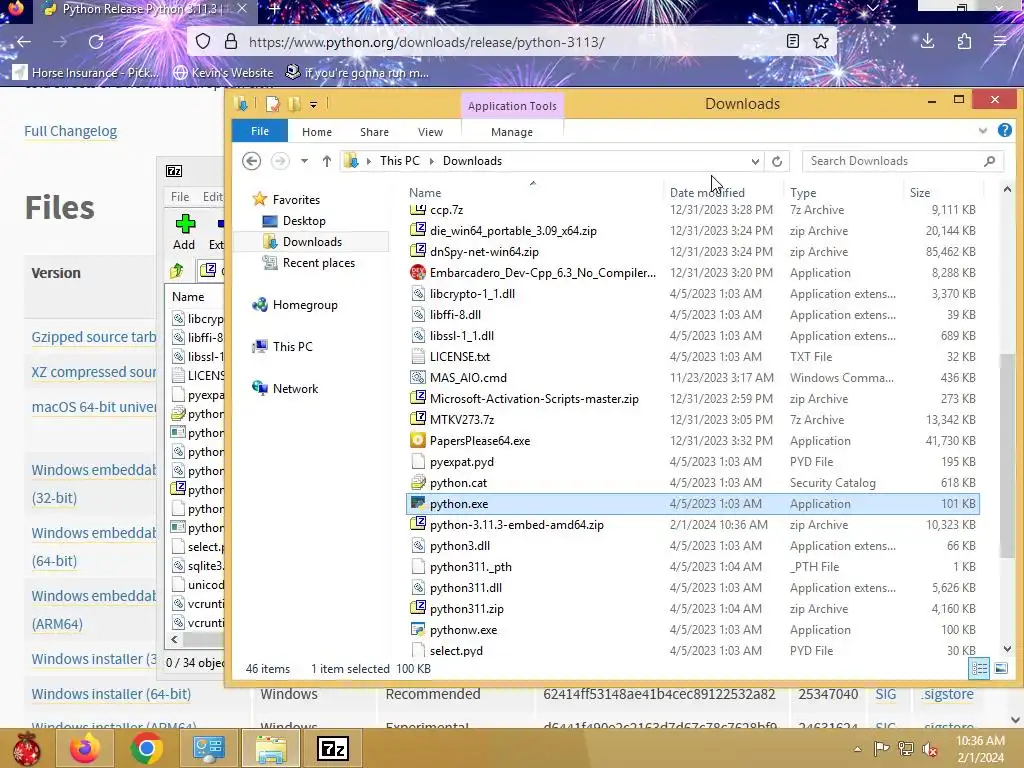Open the 7-Zip taskbar icon
Image resolution: width=1024 pixels, height=768 pixels.
[x=332, y=748]
